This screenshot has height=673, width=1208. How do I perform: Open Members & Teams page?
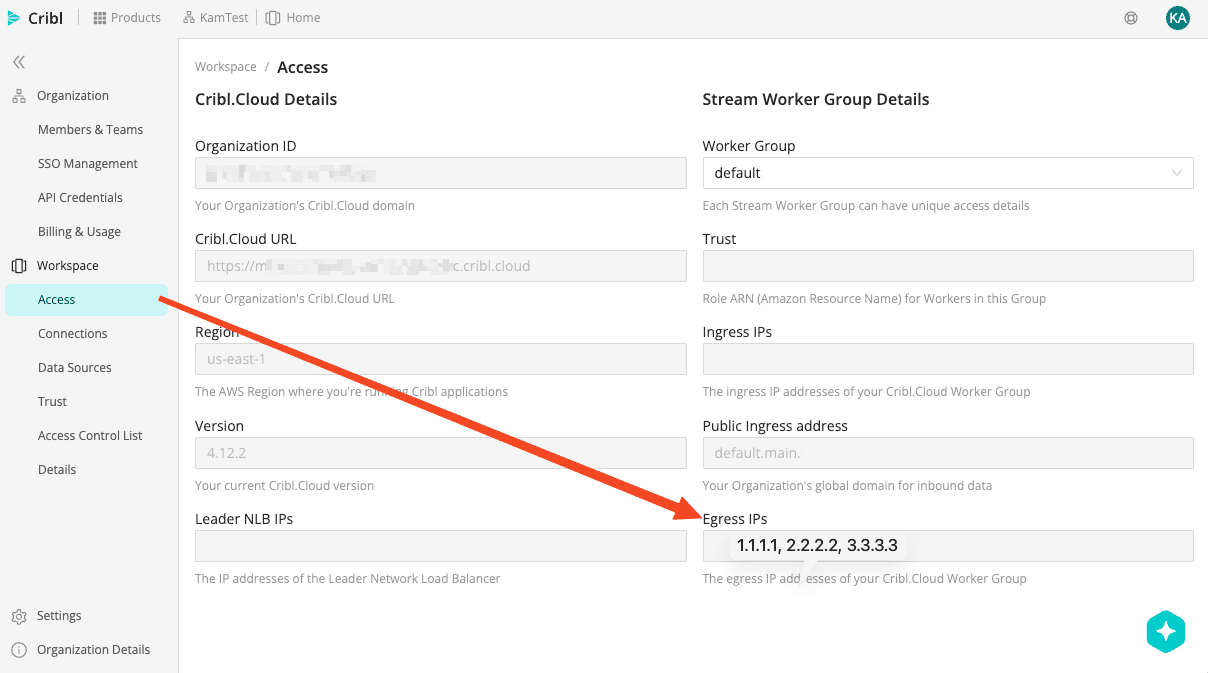tap(90, 130)
